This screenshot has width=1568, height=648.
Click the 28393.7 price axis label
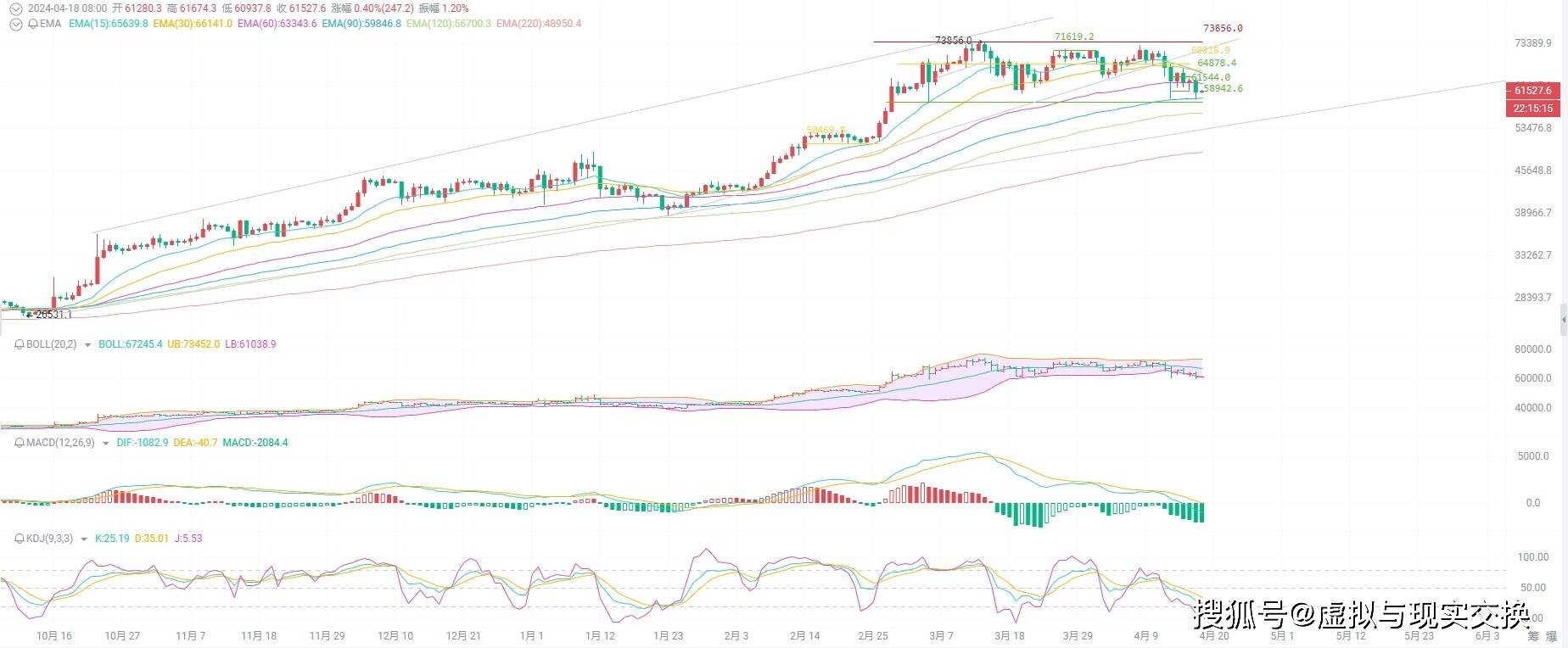point(1532,298)
